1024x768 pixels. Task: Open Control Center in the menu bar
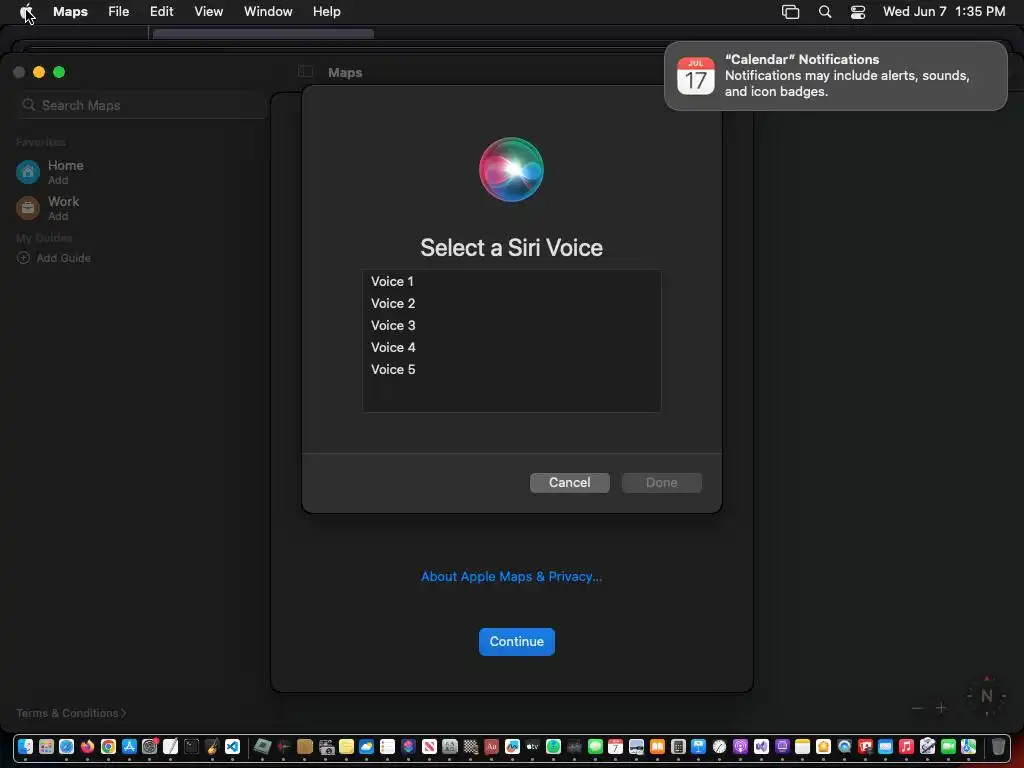click(857, 12)
